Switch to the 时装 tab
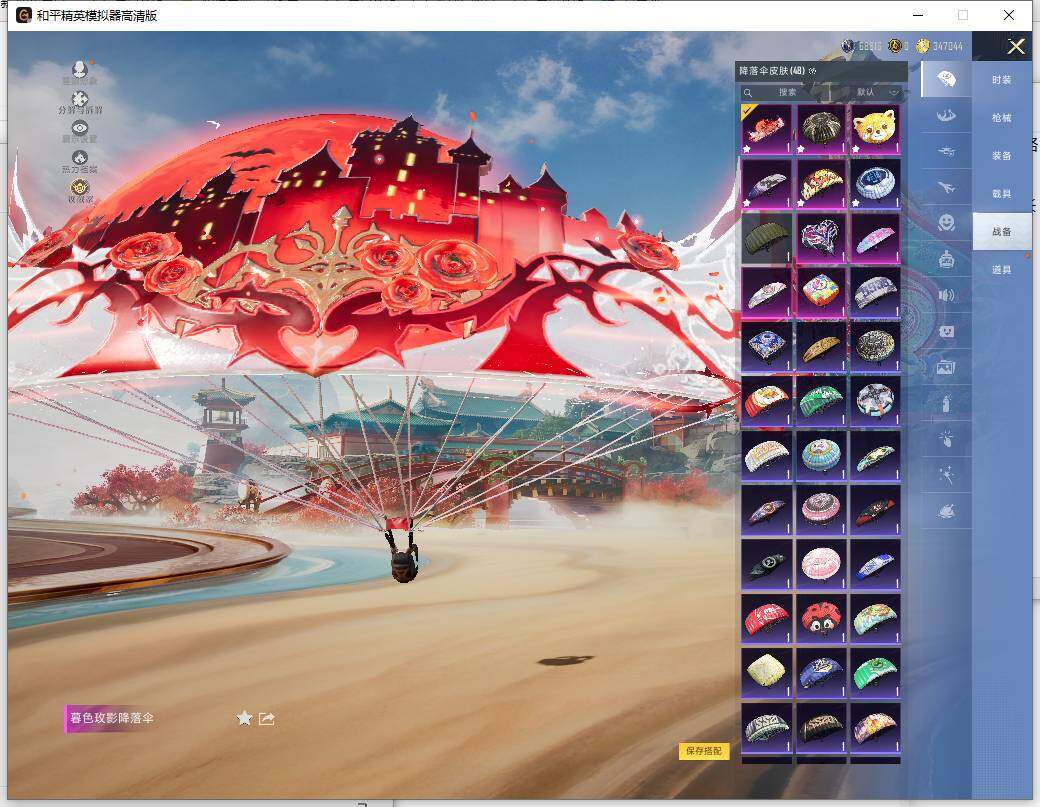Image resolution: width=1040 pixels, height=807 pixels. pos(1002,80)
